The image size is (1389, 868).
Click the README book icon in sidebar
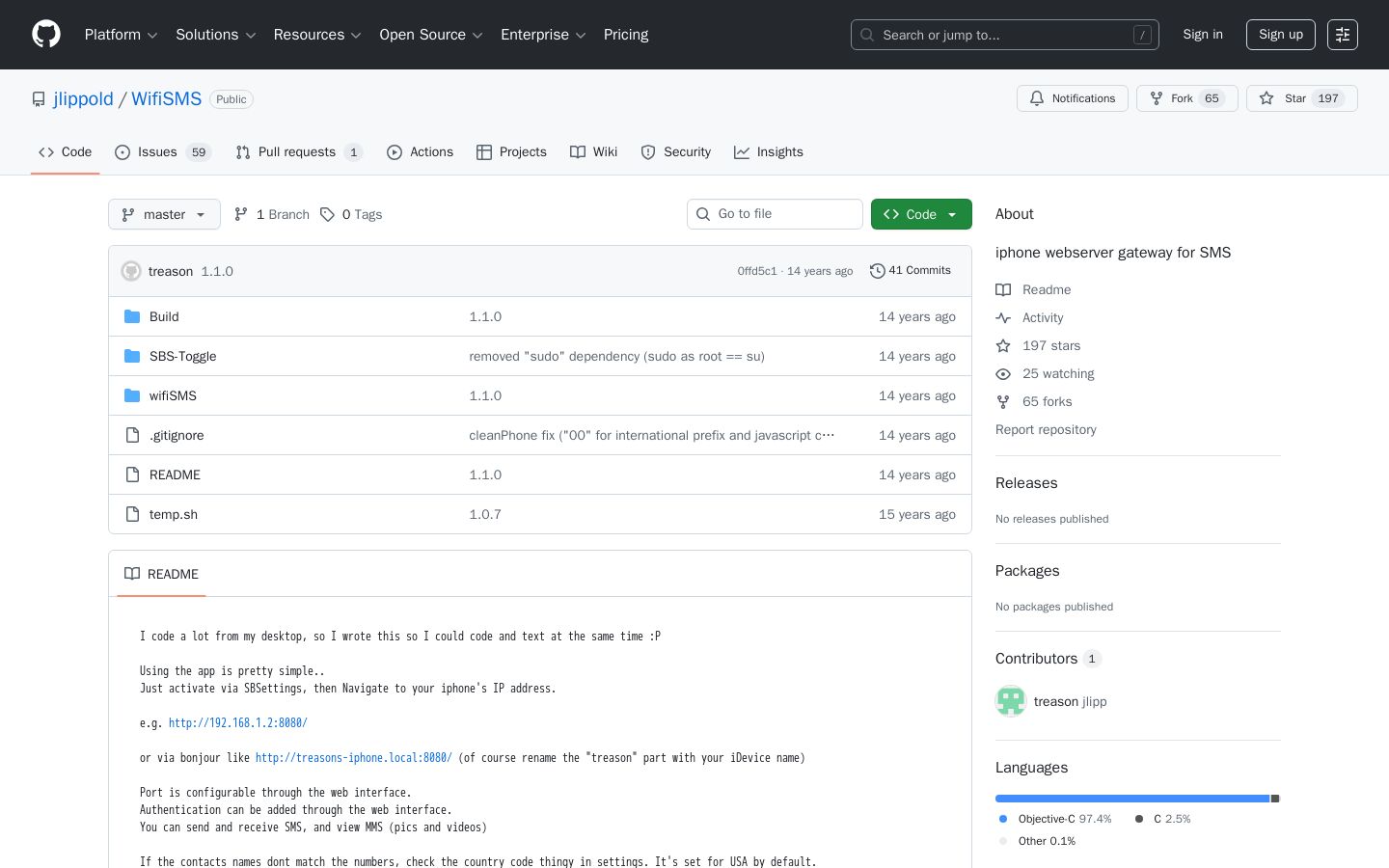[x=1003, y=289]
